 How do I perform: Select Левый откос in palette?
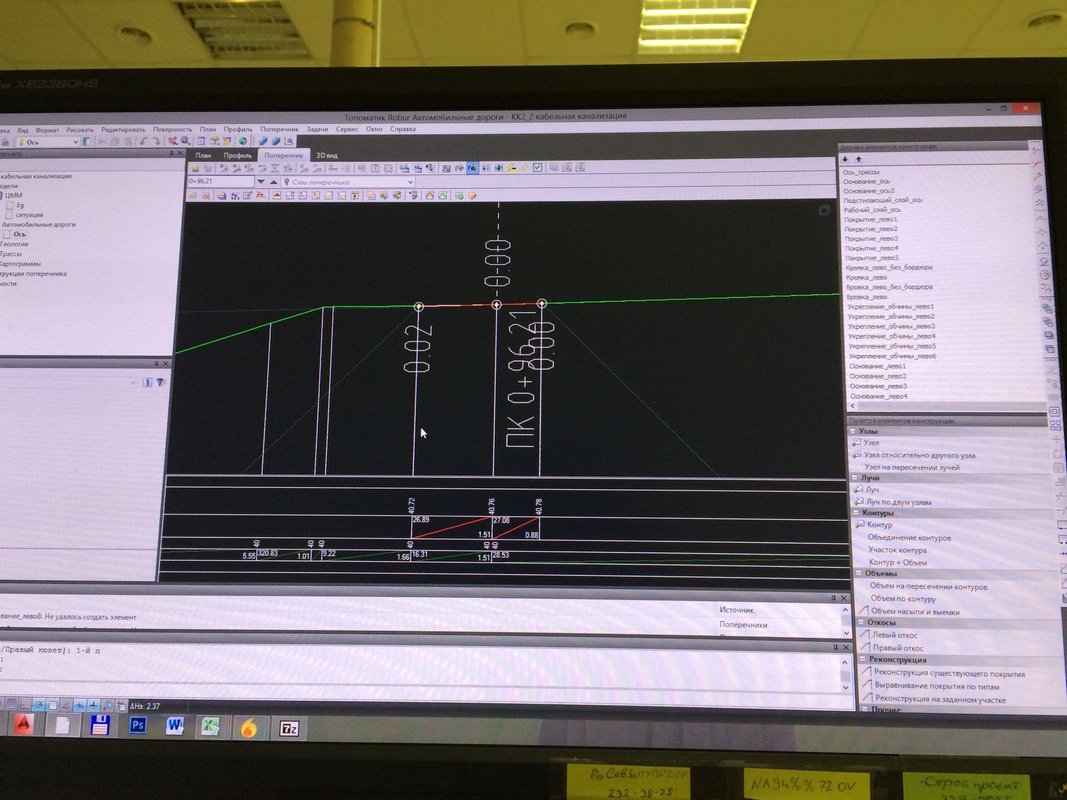[894, 635]
